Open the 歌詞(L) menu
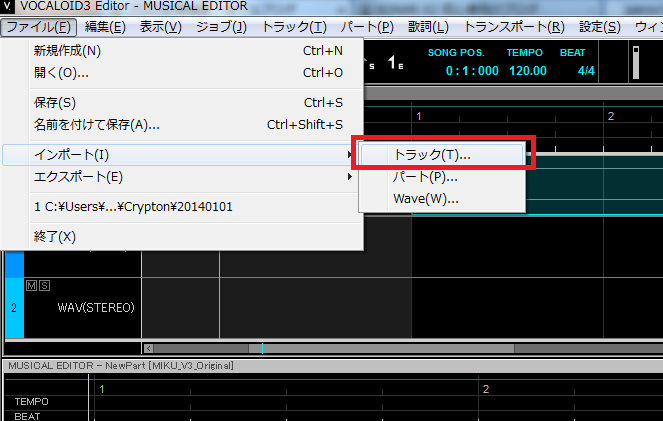This screenshot has height=421, width=663. (x=428, y=27)
